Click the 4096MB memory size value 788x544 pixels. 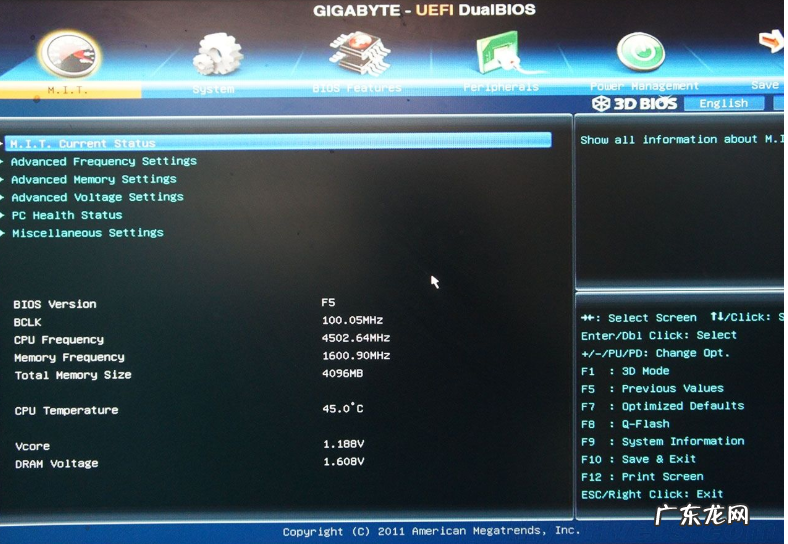(343, 373)
